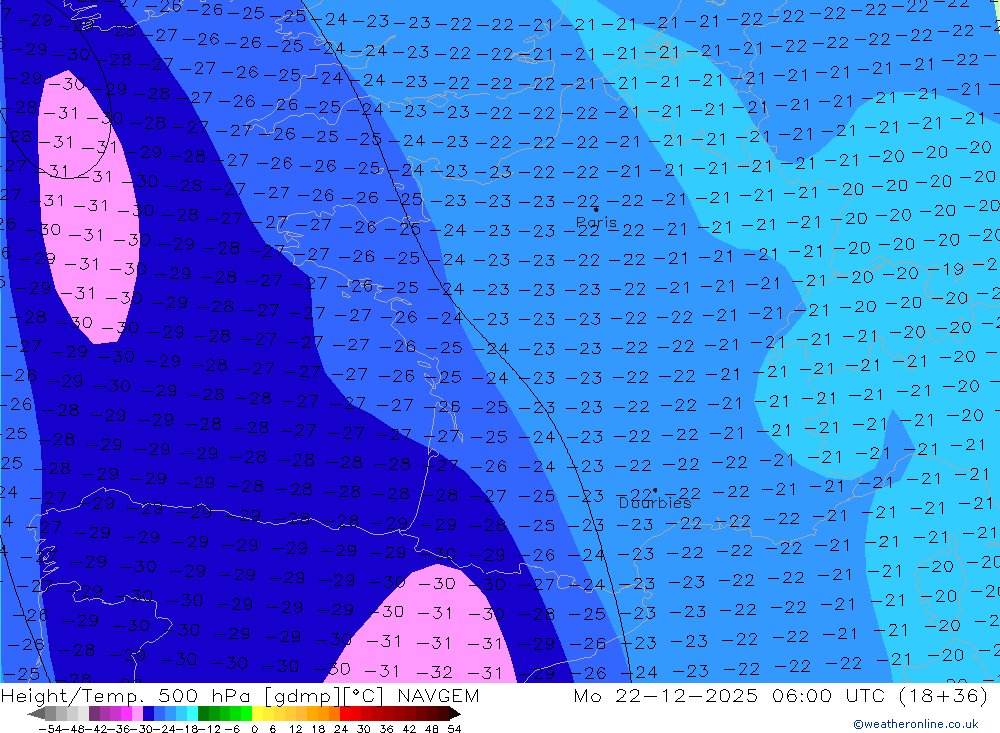Click the black dot marking Paris

point(596,209)
